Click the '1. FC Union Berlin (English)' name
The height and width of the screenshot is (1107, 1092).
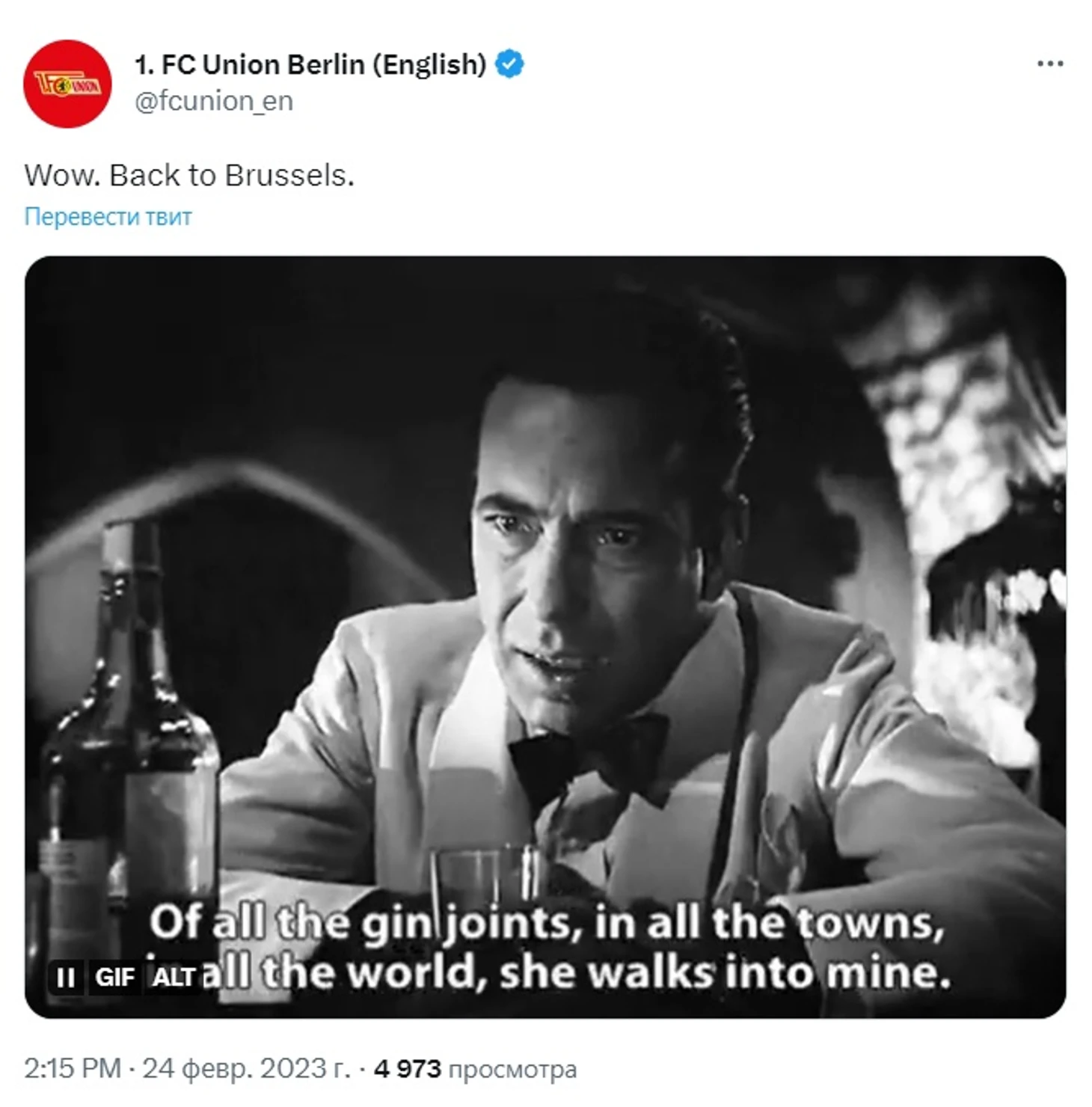[x=310, y=65]
